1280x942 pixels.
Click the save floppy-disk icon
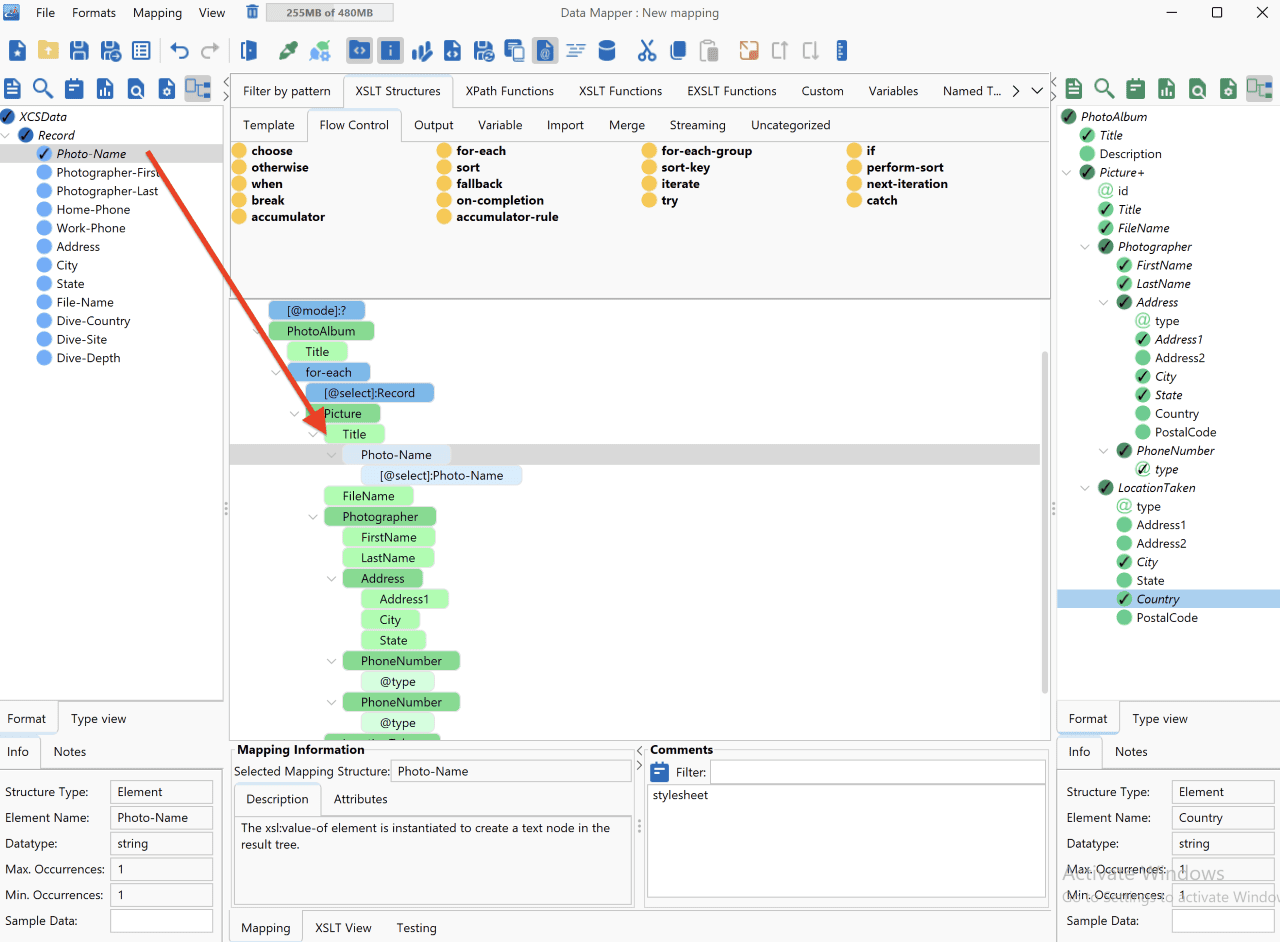click(79, 50)
